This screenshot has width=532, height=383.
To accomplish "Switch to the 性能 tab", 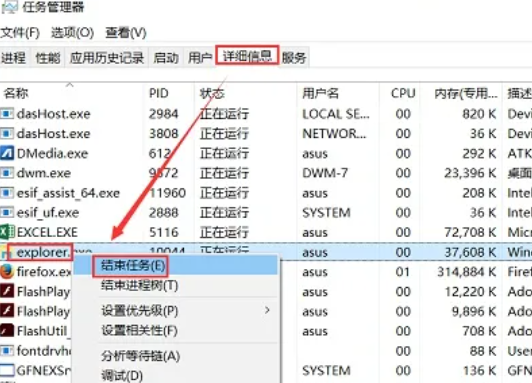I will click(48, 57).
